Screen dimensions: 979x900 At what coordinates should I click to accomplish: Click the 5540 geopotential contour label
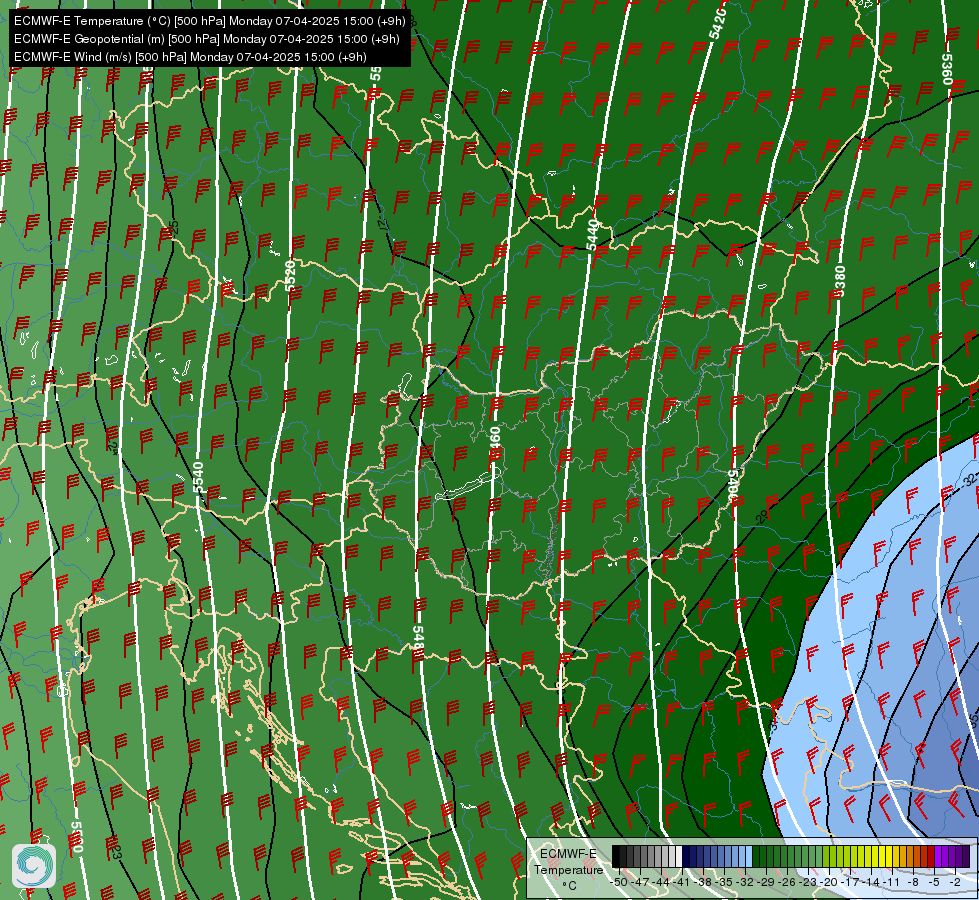(199, 478)
